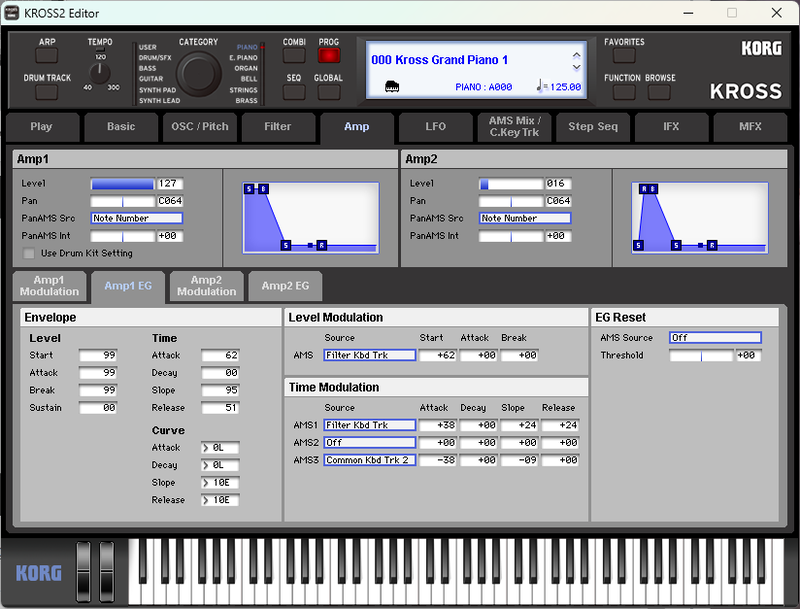Click the Amp2 Pan slider
This screenshot has width=800, height=609.
click(x=511, y=201)
